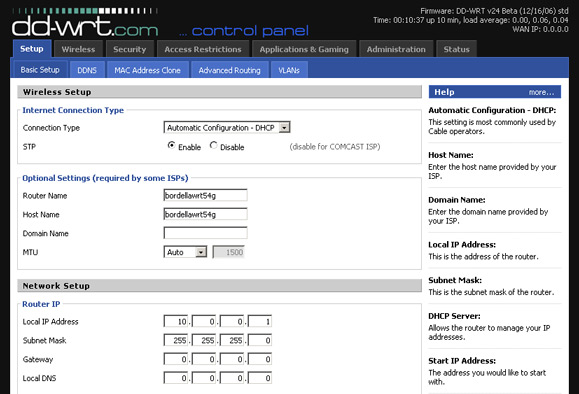Click third octet of Gateway
Screen dimensions: 579x394
pyautogui.click(x=232, y=359)
